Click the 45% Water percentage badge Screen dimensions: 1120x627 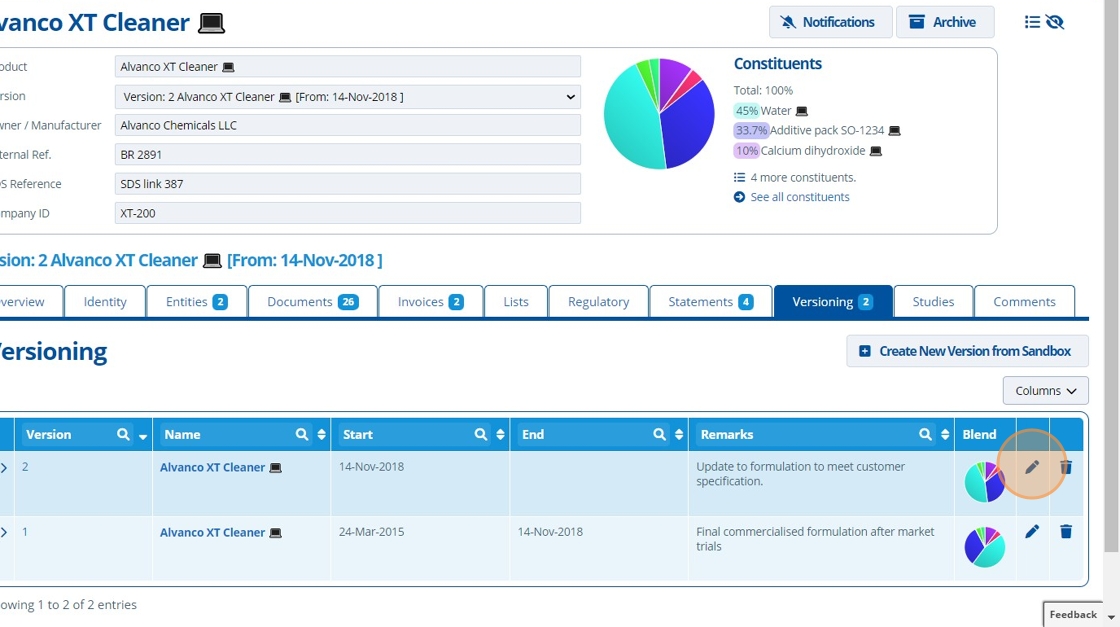pyautogui.click(x=746, y=111)
